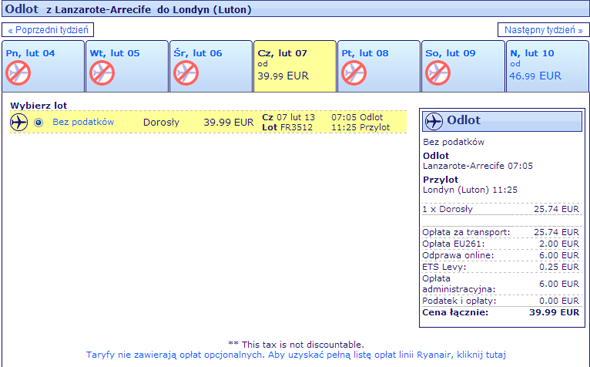
Task: Click the Wybierz lot heading
Action: coord(38,106)
